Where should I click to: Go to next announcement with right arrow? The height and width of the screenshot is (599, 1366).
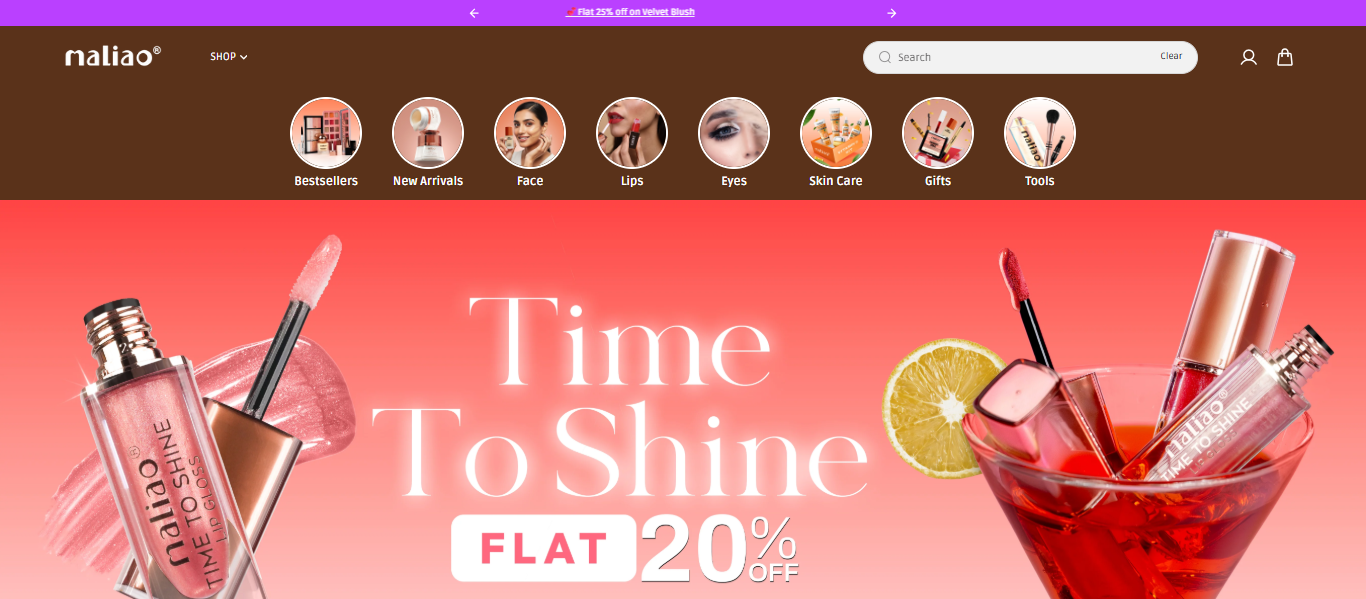point(892,13)
